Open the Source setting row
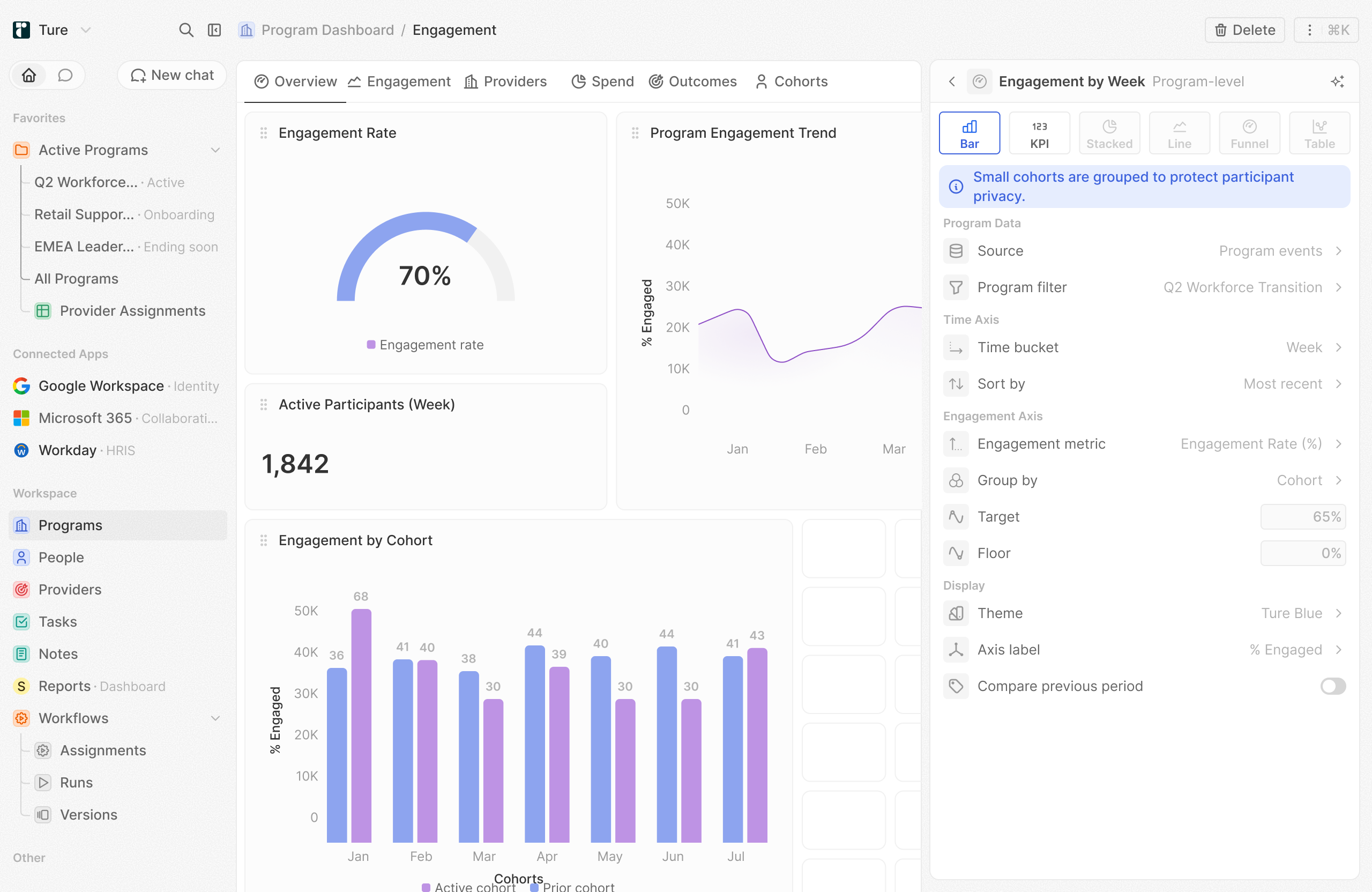The image size is (1372, 892). pyautogui.click(x=1144, y=251)
